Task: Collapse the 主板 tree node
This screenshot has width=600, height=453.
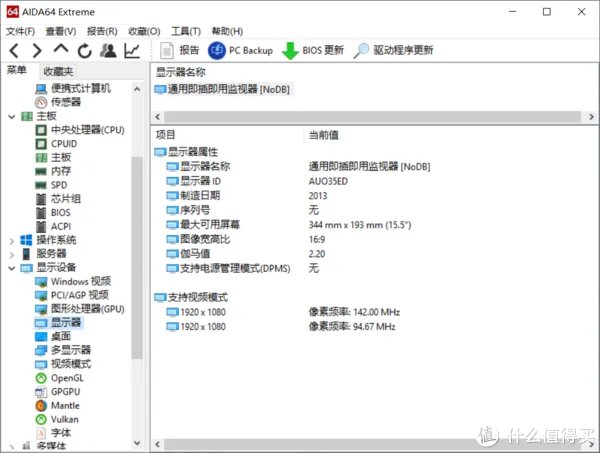Action: [x=11, y=116]
